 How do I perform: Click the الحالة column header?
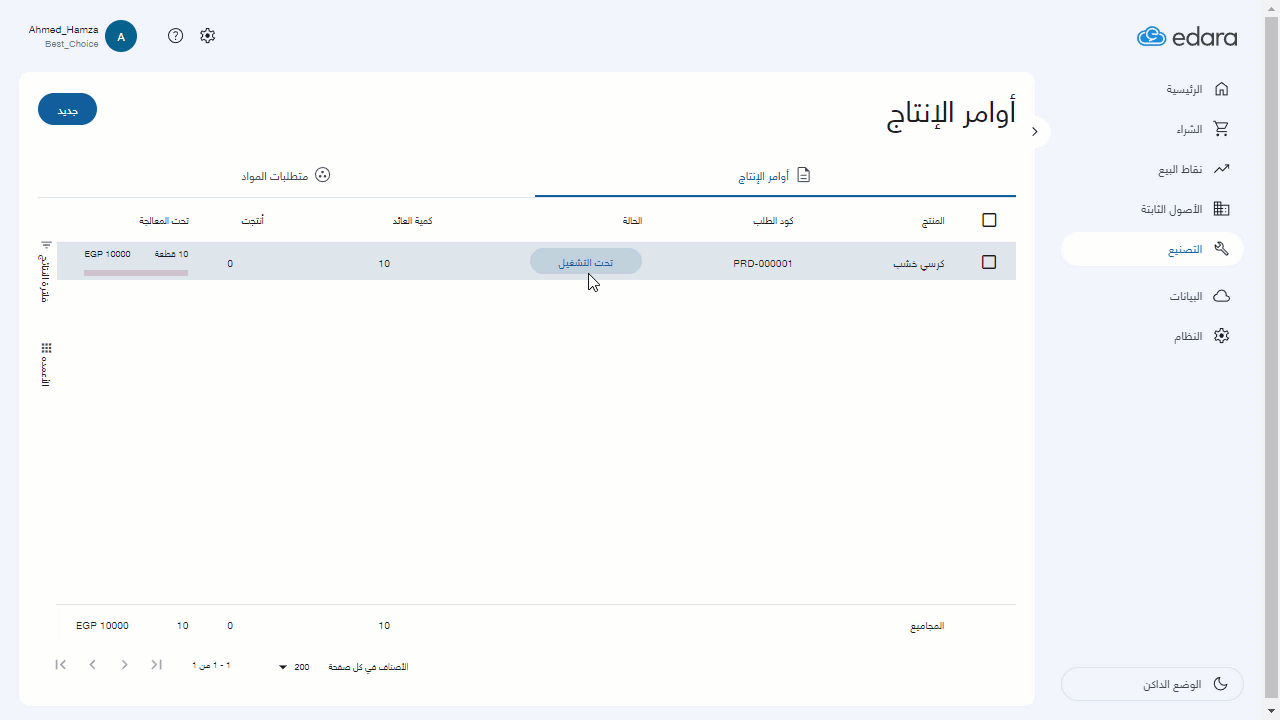click(632, 221)
